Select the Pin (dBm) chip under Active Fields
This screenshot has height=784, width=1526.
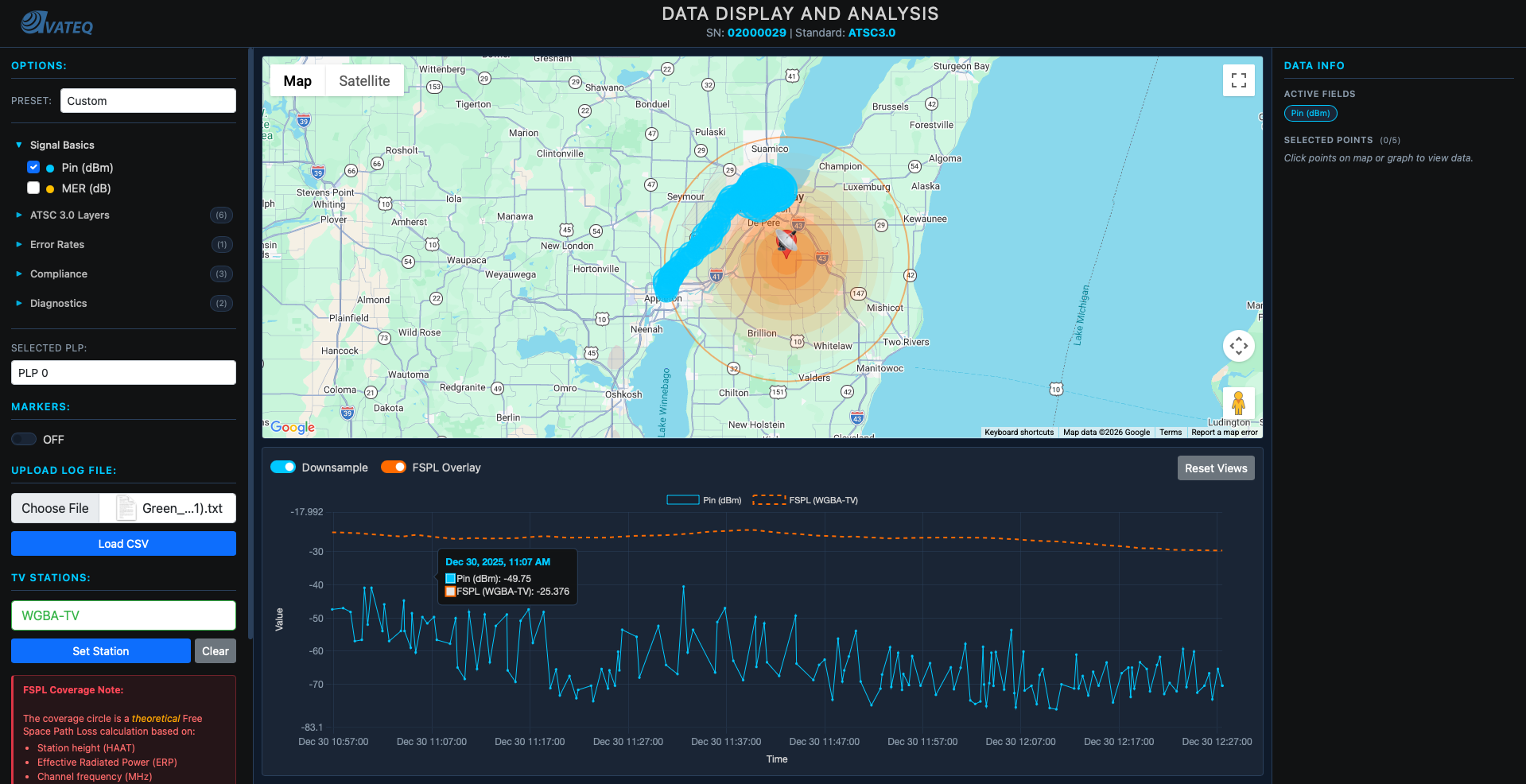point(1310,113)
